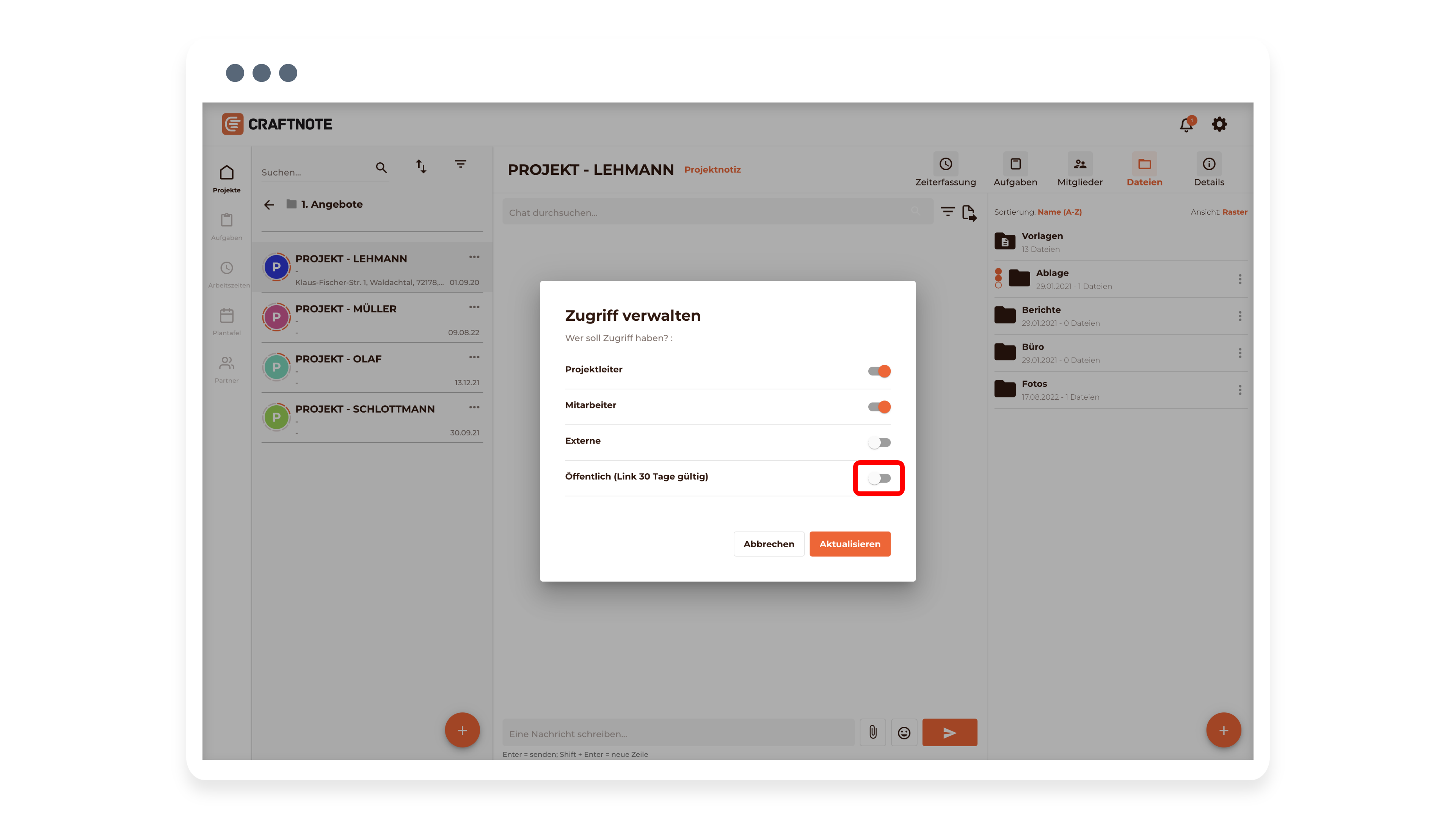The image size is (1456, 819).
Task: Click the paperclip attachment icon
Action: [873, 733]
